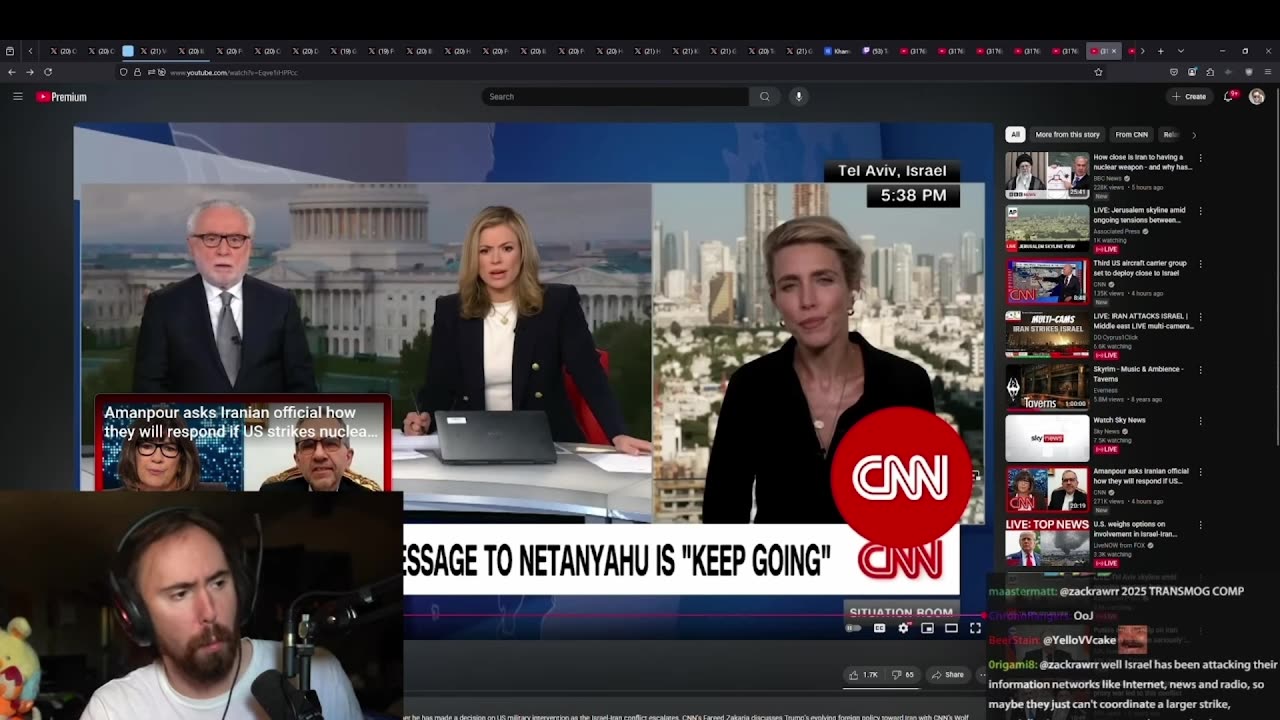Click the youtube.com address bar URL

(233, 73)
